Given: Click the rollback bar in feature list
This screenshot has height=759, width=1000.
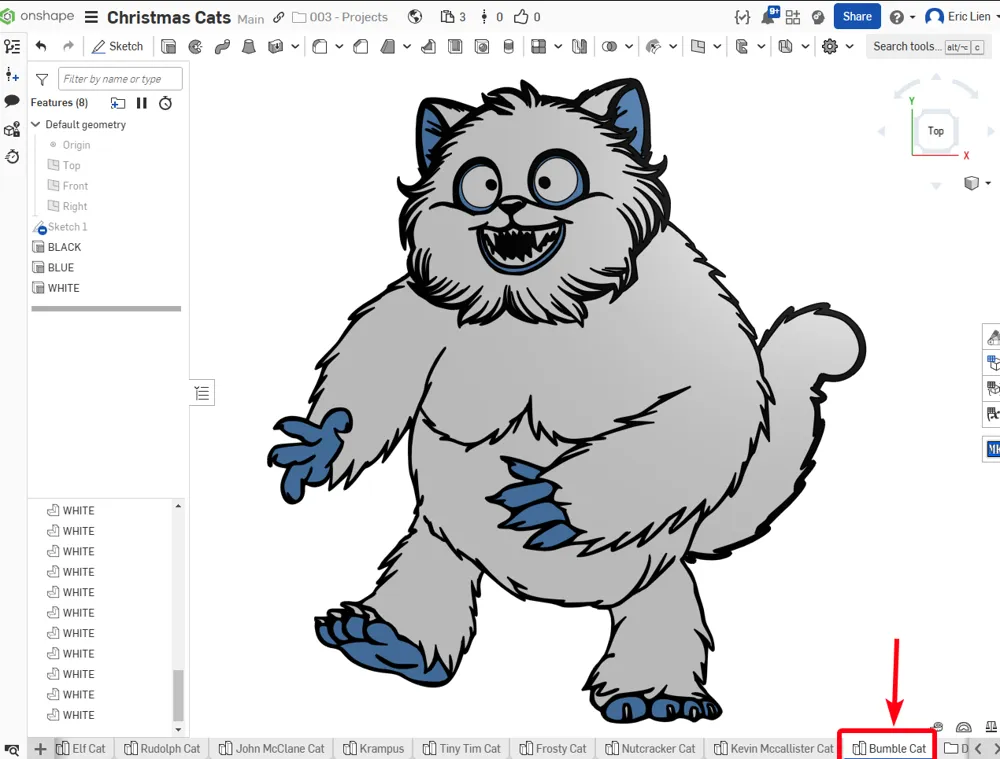Looking at the screenshot, I should point(107,309).
